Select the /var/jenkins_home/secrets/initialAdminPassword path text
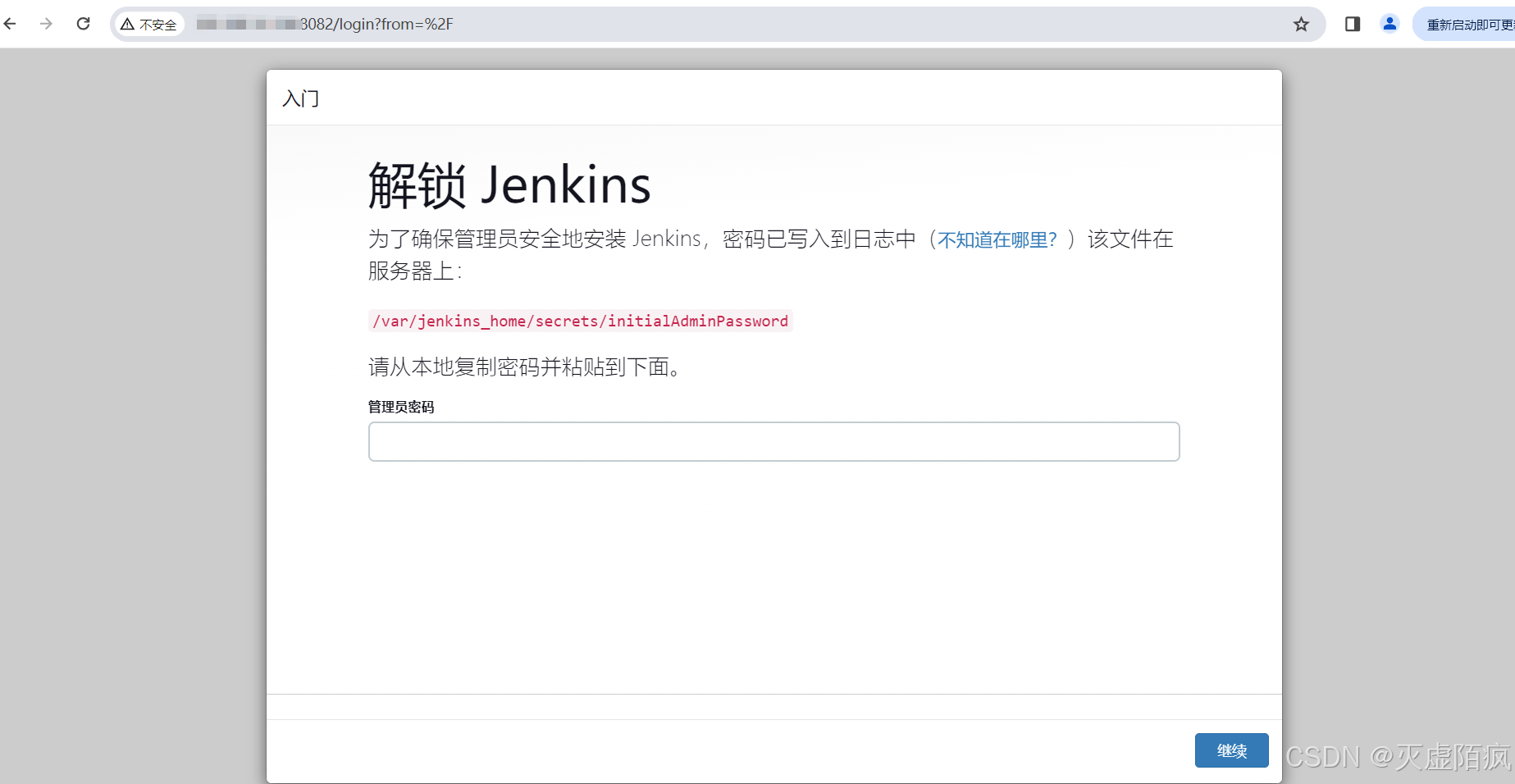This screenshot has width=1515, height=784. pyautogui.click(x=580, y=321)
